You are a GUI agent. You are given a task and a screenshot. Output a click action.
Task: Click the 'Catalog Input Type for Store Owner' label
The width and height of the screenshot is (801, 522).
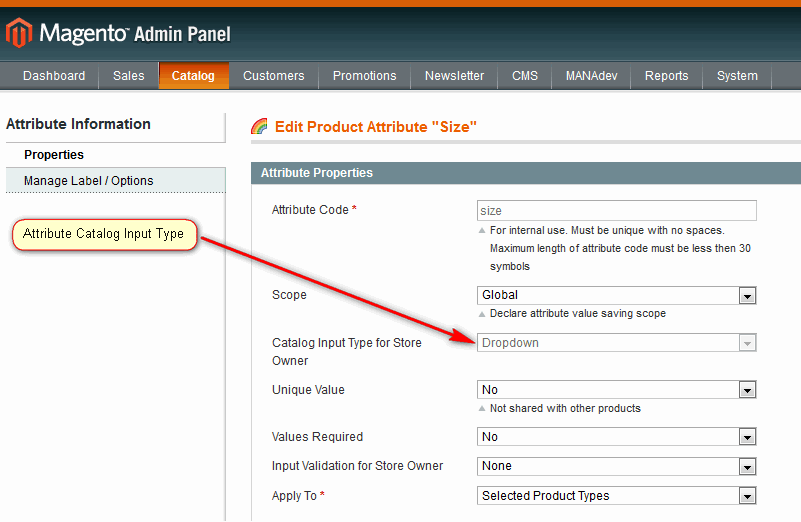tap(347, 351)
